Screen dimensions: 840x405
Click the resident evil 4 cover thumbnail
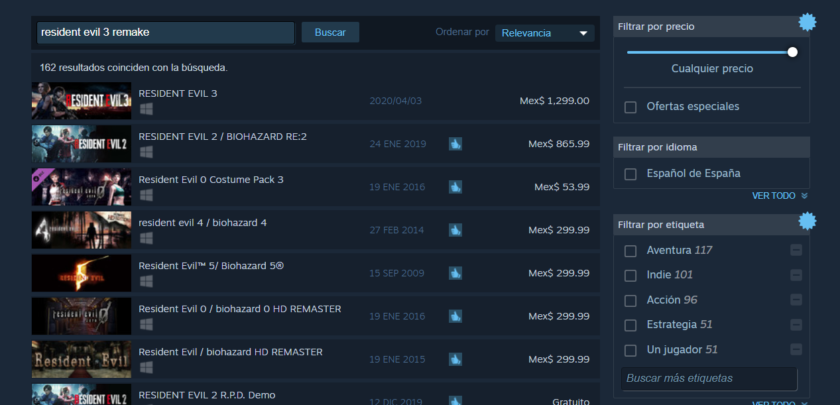(81, 230)
